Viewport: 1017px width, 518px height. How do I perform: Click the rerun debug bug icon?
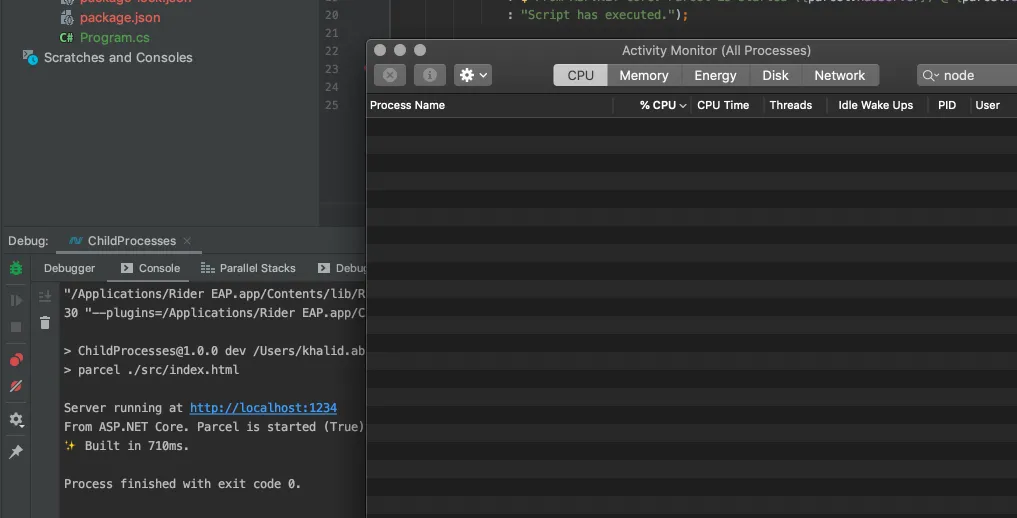click(16, 268)
